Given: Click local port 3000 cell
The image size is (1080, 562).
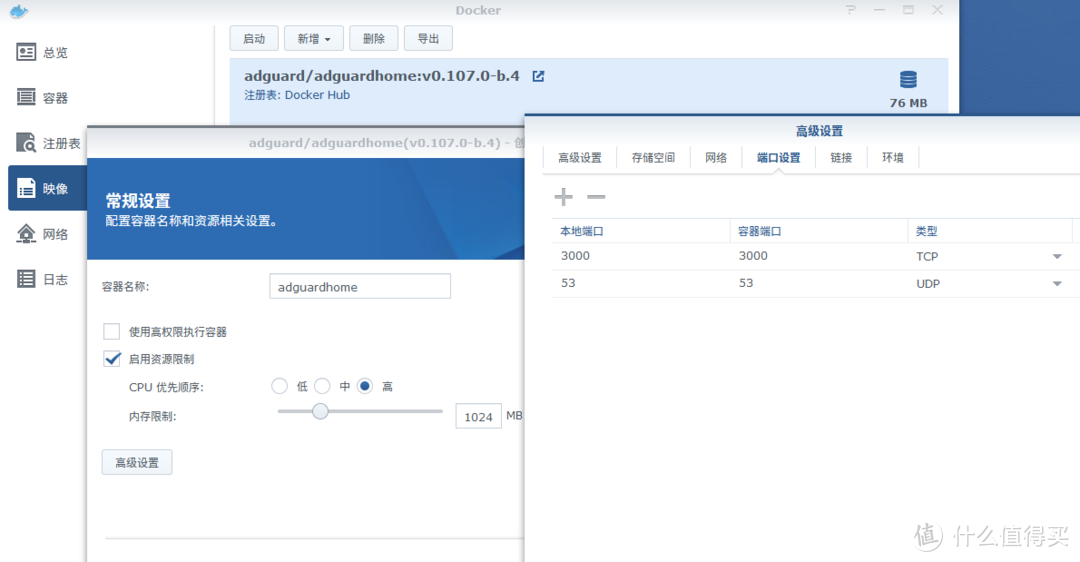Looking at the screenshot, I should (641, 256).
